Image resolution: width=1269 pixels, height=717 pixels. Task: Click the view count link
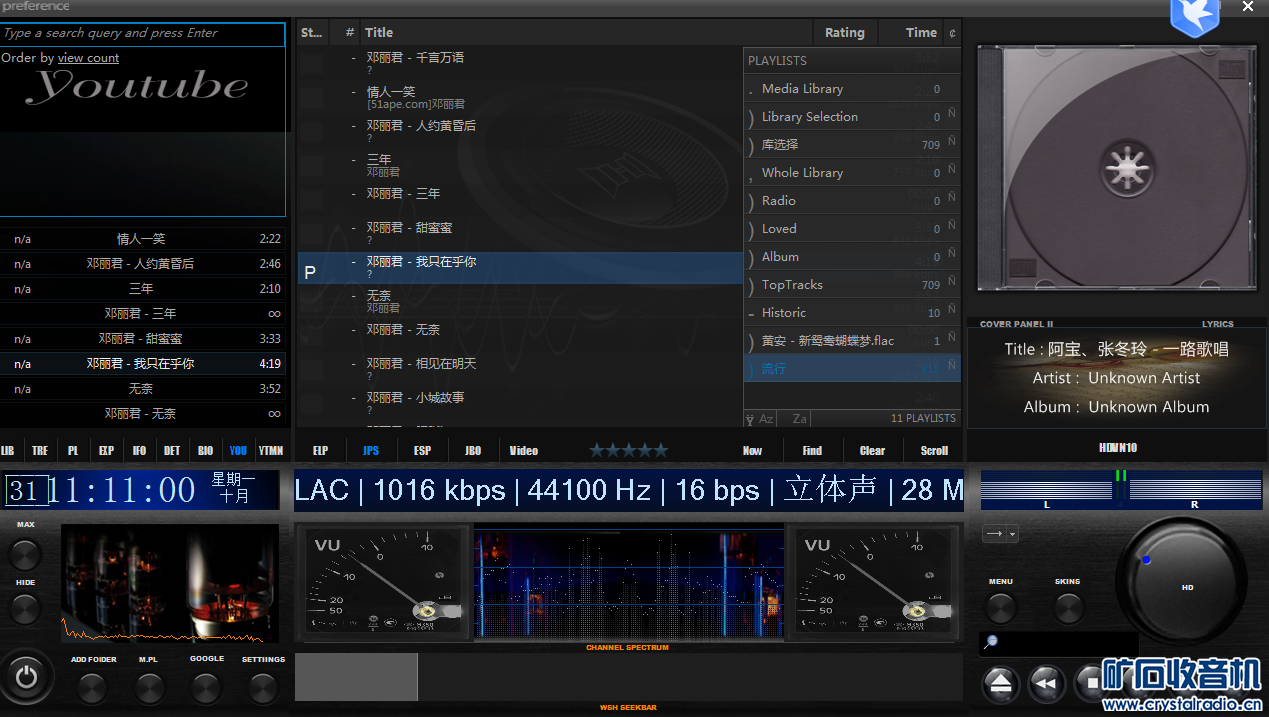click(88, 58)
